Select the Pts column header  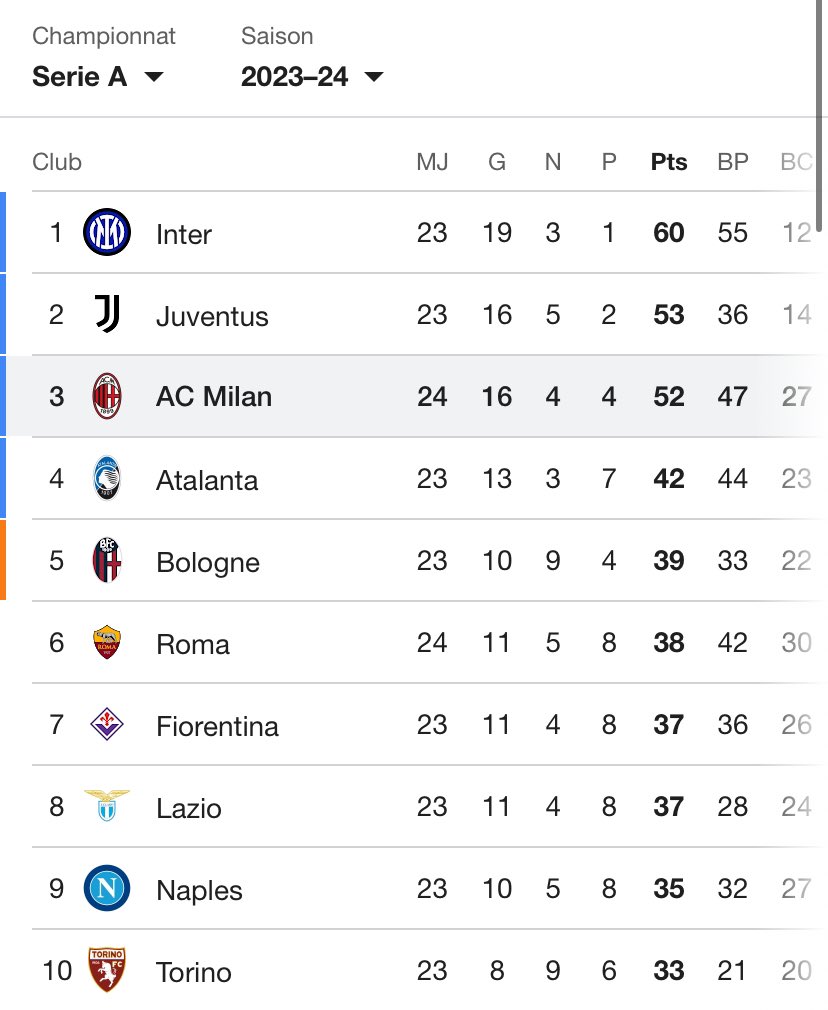coord(669,162)
